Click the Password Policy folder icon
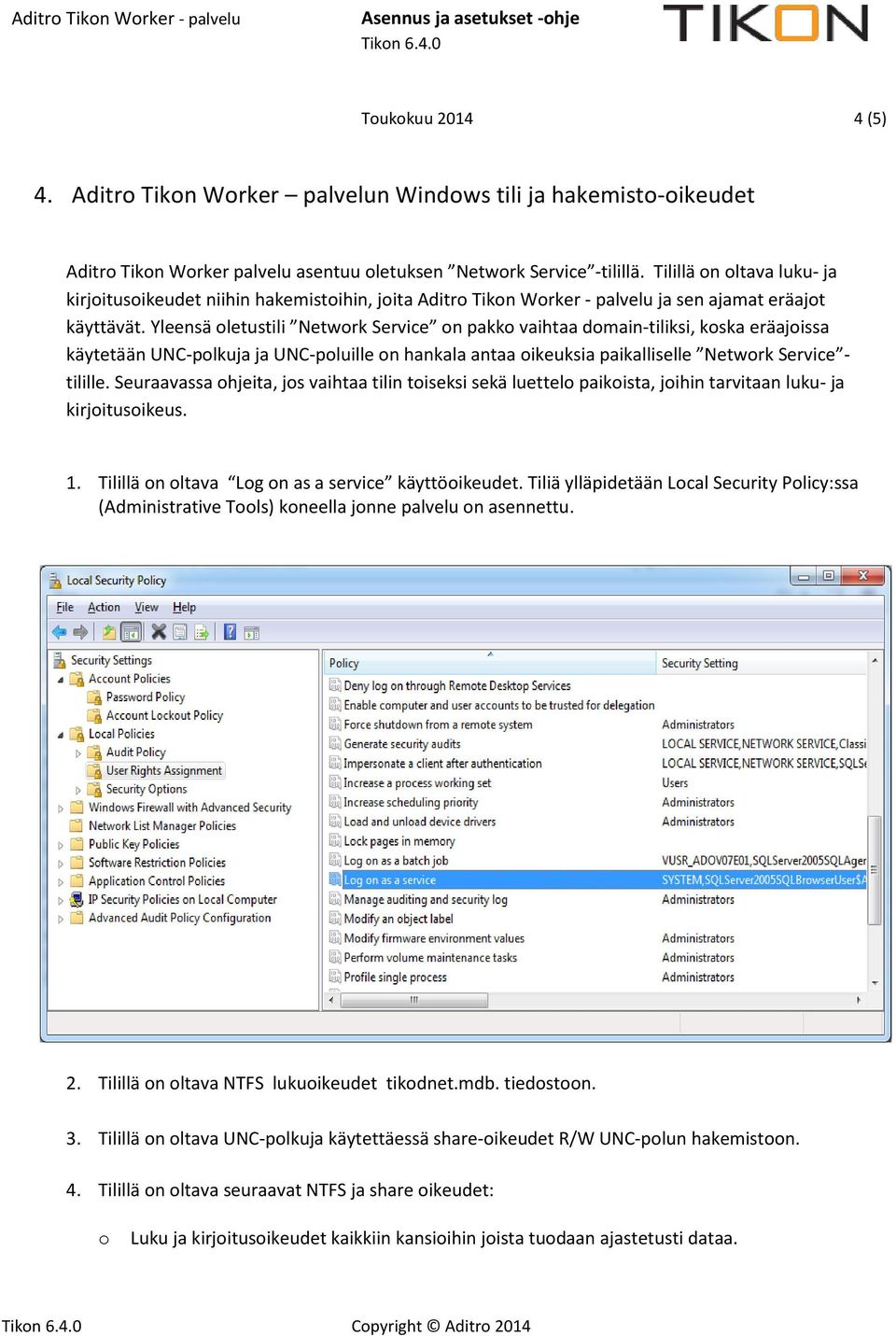This screenshot has width=896, height=1336. pyautogui.click(x=94, y=697)
